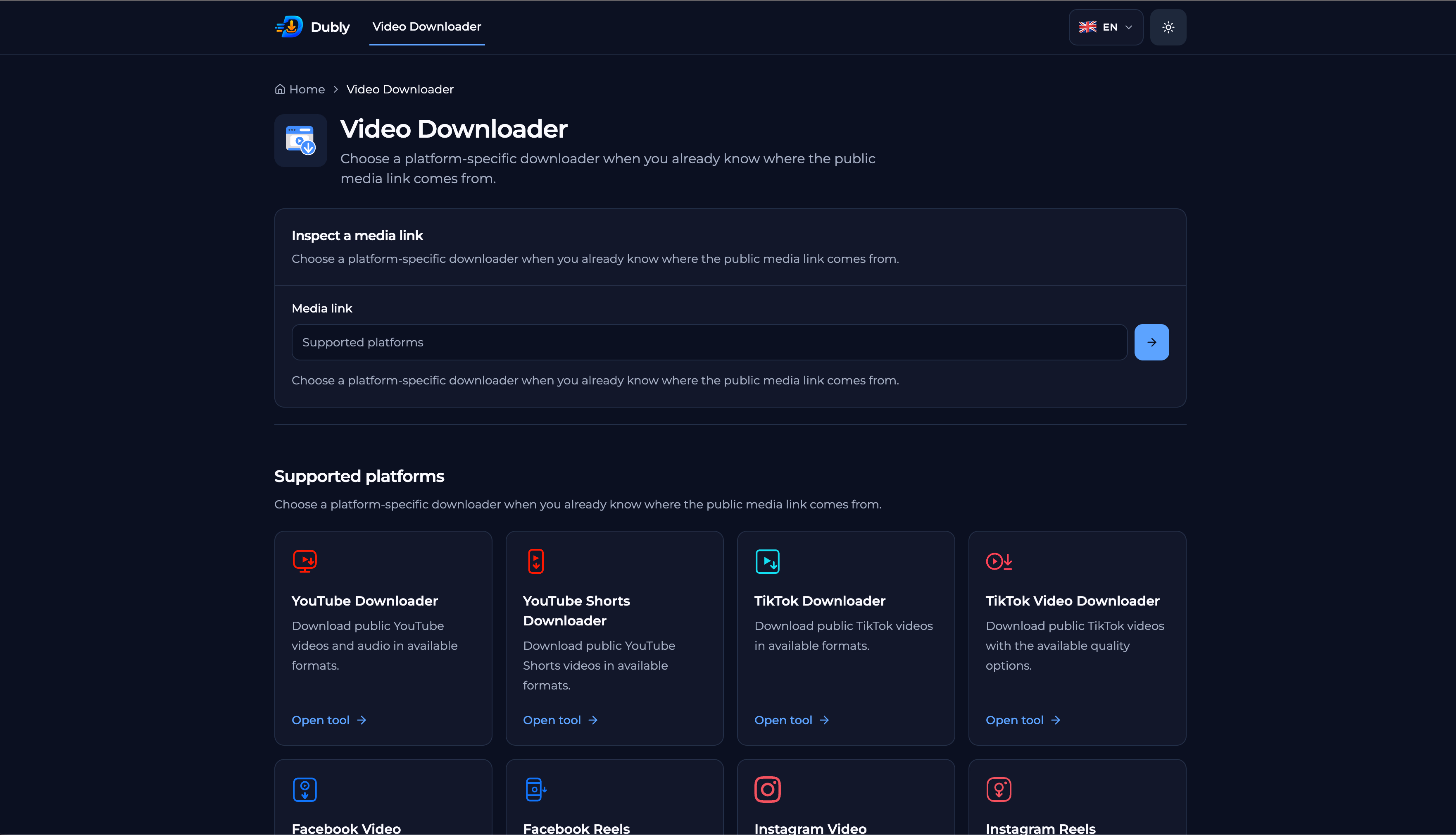Click into the Media link input field
Viewport: 1456px width, 835px height.
coord(709,342)
